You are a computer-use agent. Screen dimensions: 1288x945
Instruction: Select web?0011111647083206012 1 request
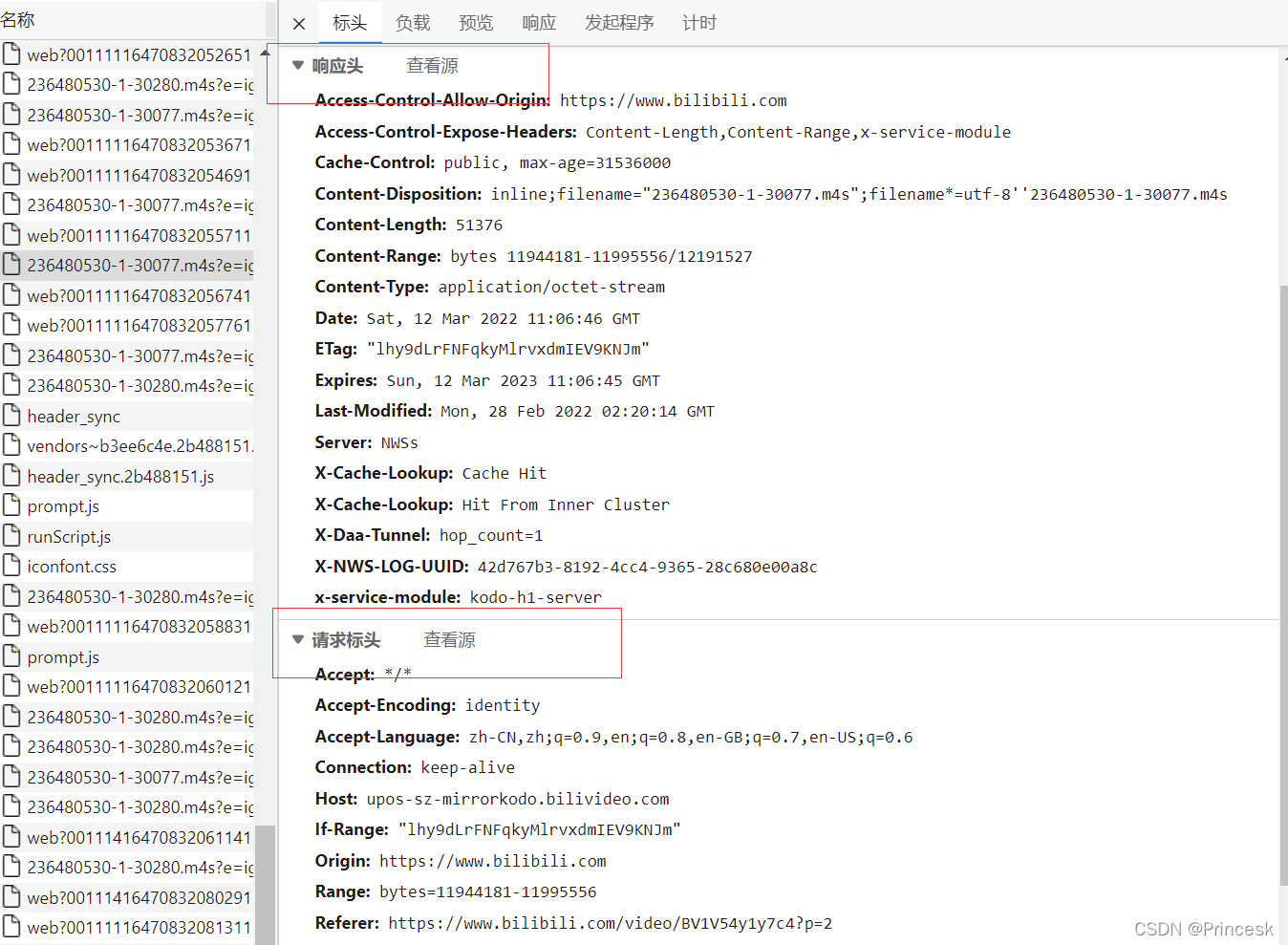[127, 686]
